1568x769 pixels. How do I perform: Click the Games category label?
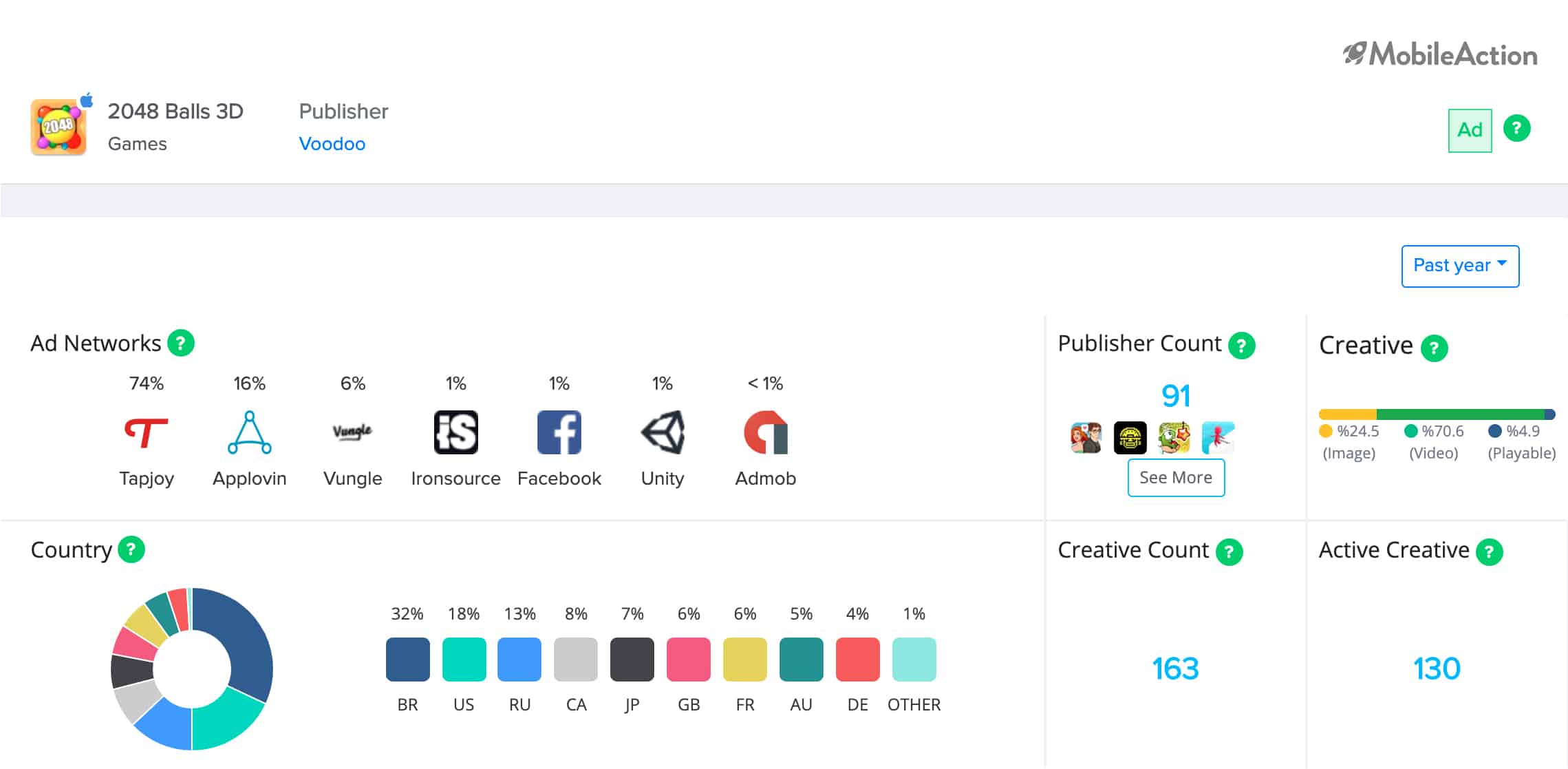point(138,144)
